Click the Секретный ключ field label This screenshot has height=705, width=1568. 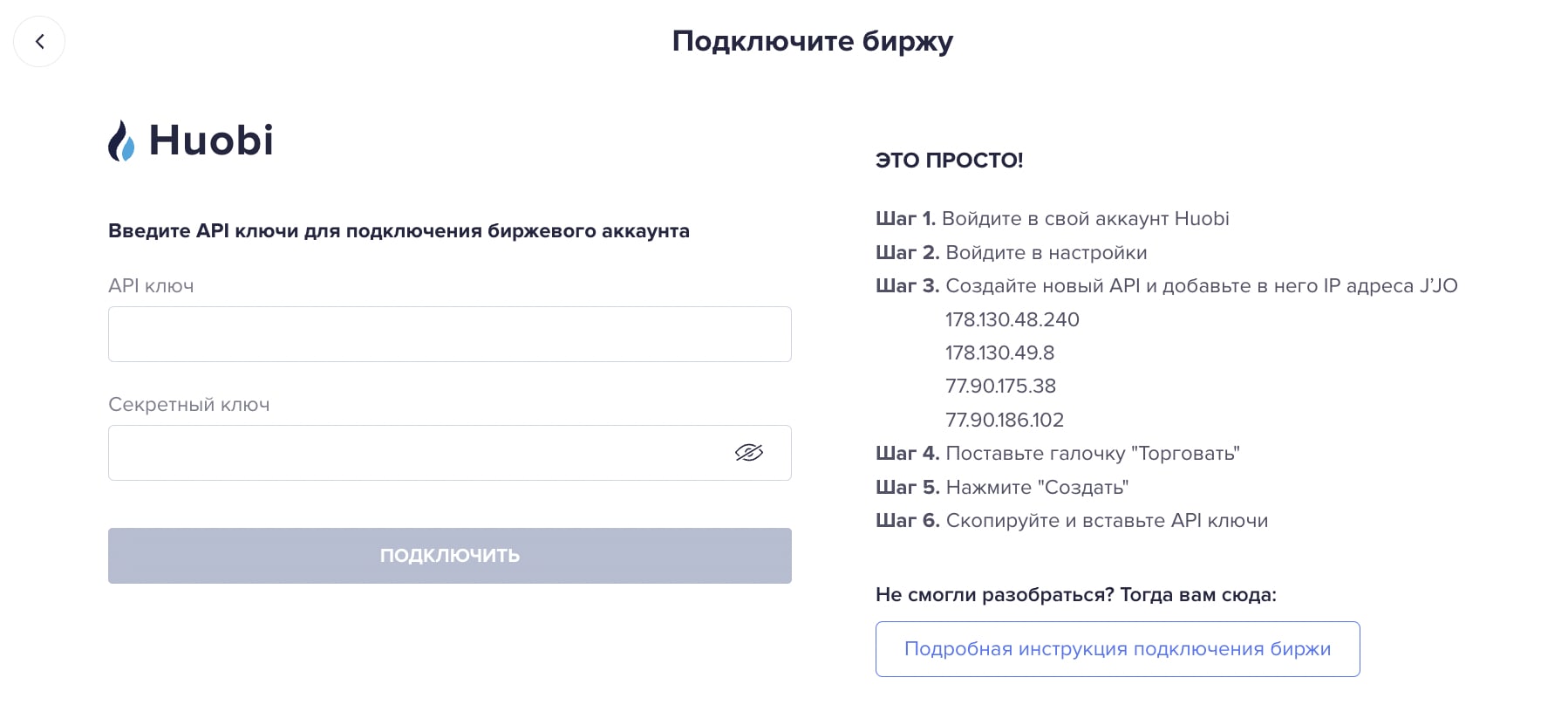[x=189, y=404]
